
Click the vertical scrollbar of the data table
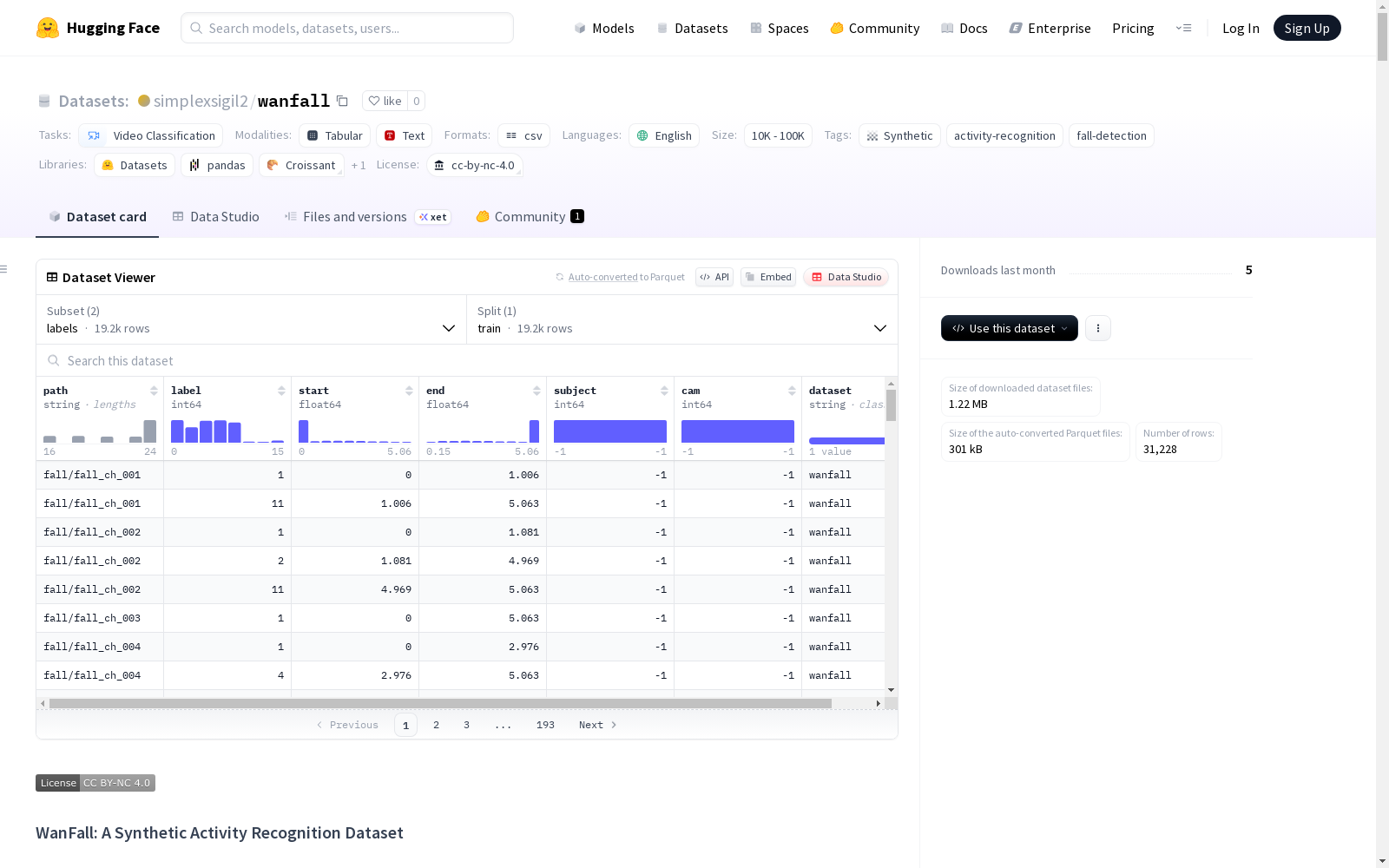(891, 405)
